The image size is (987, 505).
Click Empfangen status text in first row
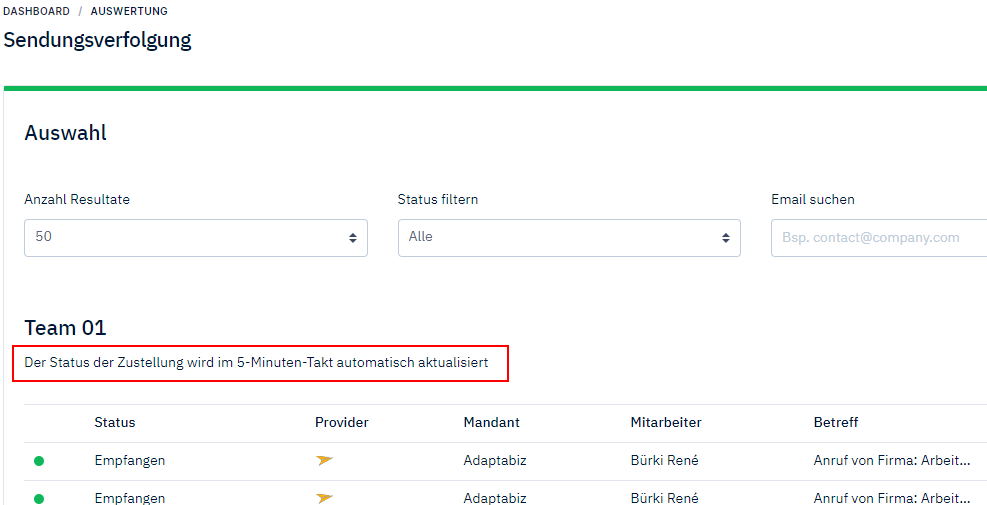(x=130, y=461)
